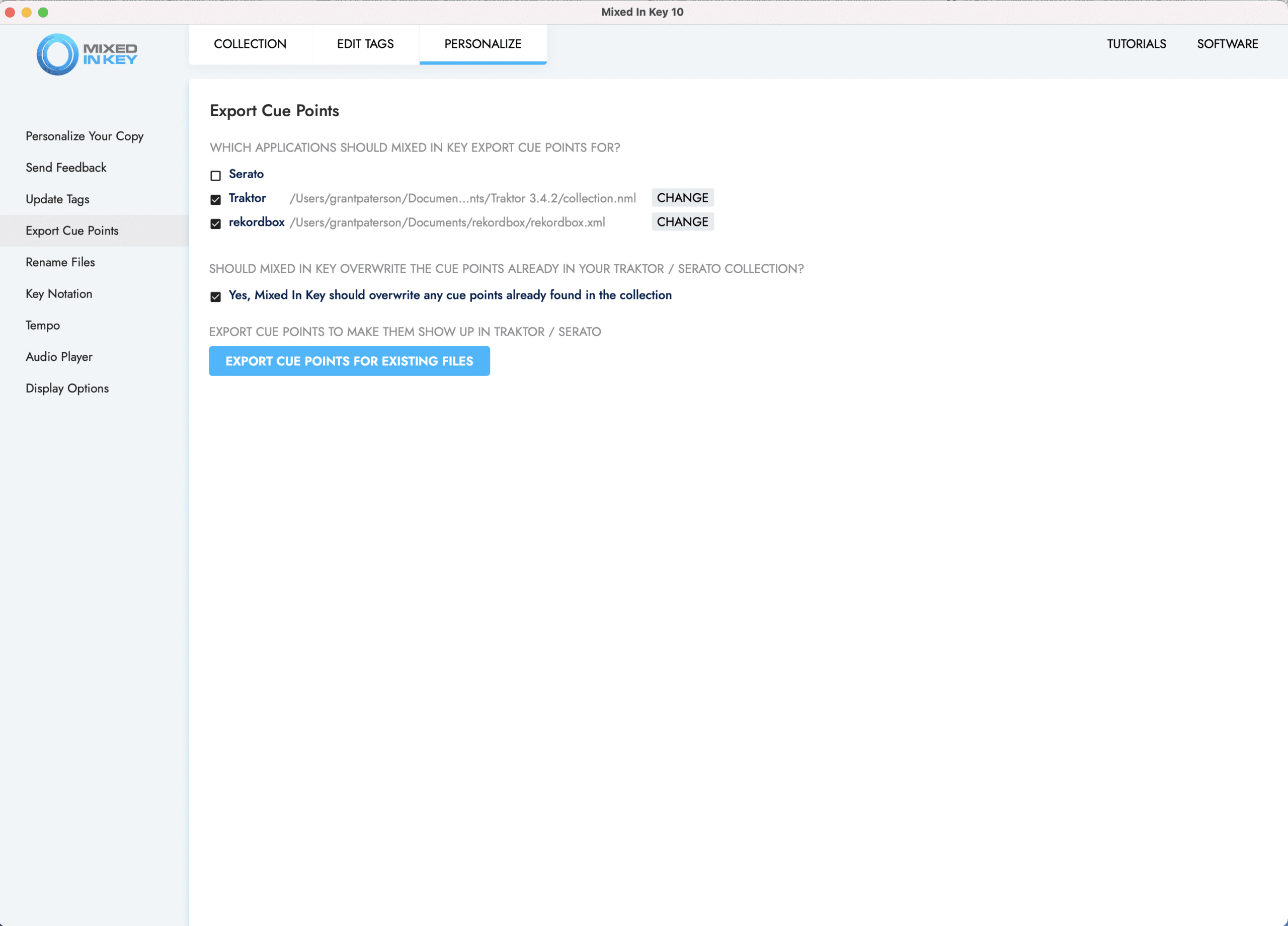Click the 'Yes, Mixed In Key should overwrite' label

450,295
